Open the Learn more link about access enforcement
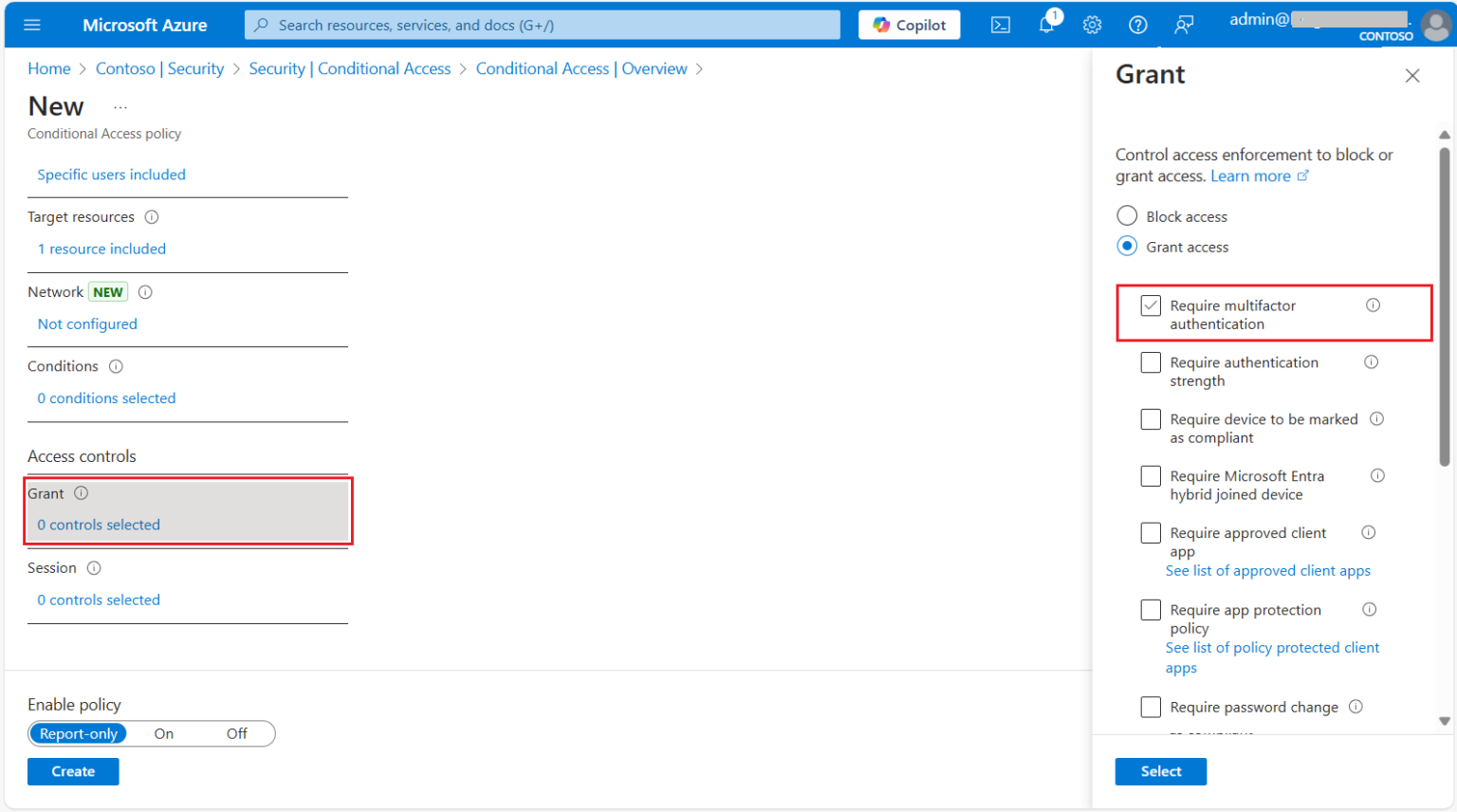The width and height of the screenshot is (1457, 812). pos(1252,175)
